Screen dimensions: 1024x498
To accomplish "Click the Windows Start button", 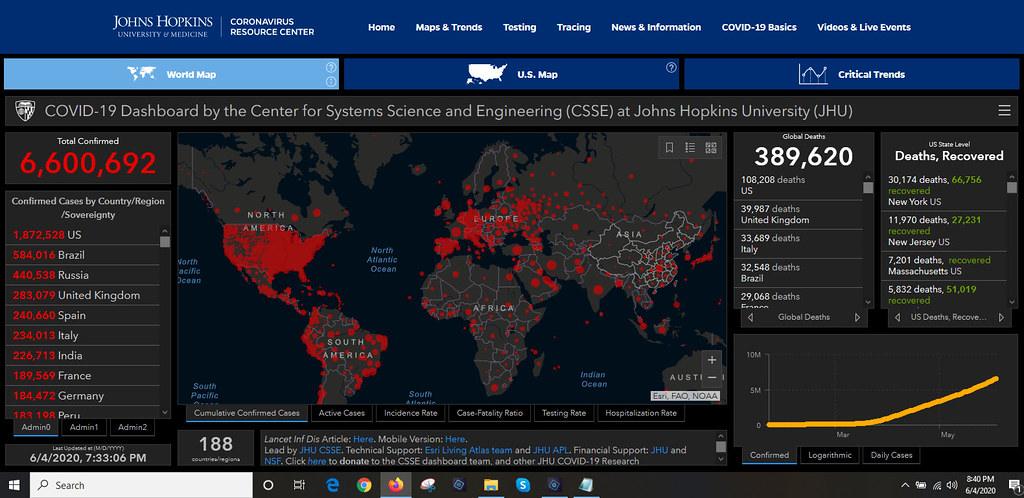I will 15,485.
